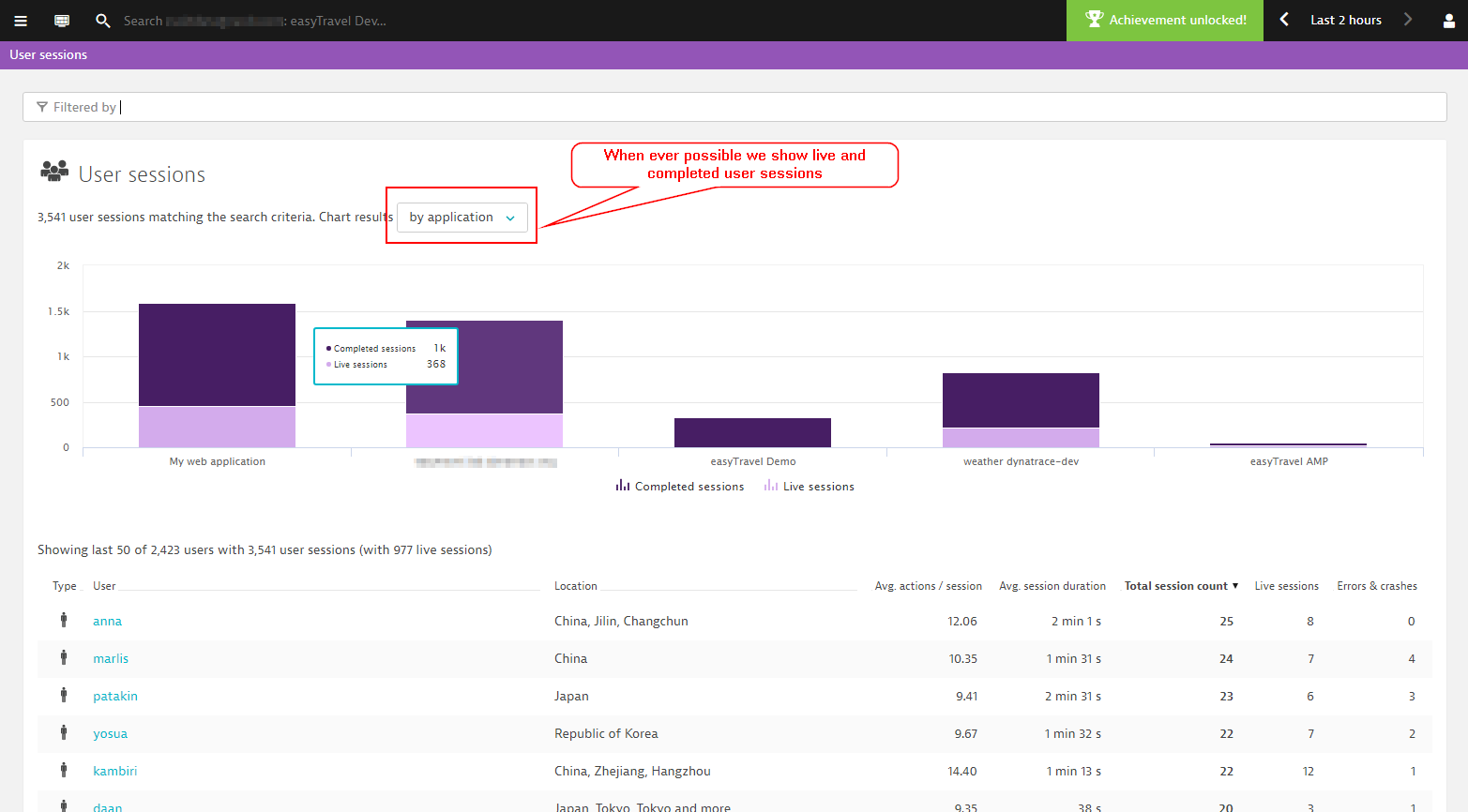Go to next time frame arrow
This screenshot has width=1468, height=812.
[1407, 20]
